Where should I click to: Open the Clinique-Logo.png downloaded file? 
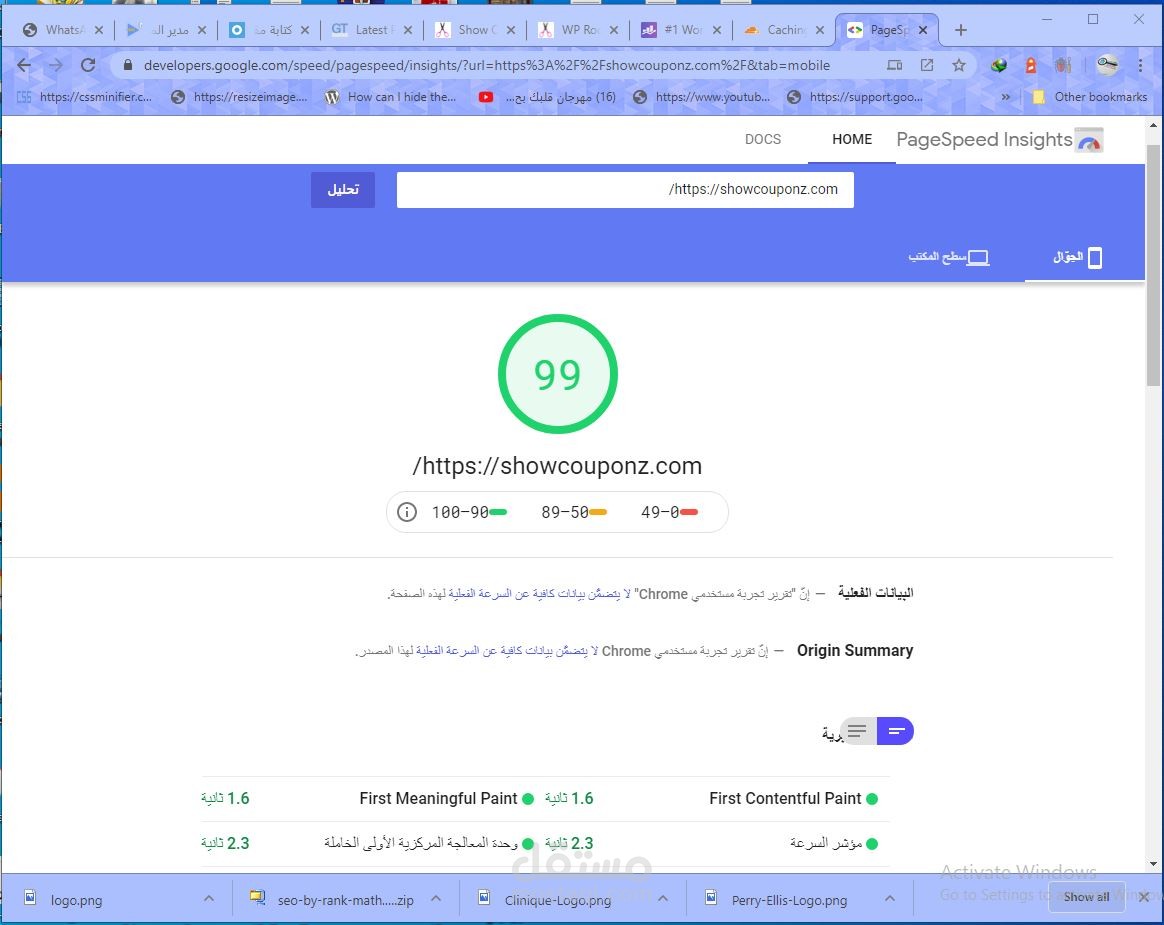click(558, 901)
